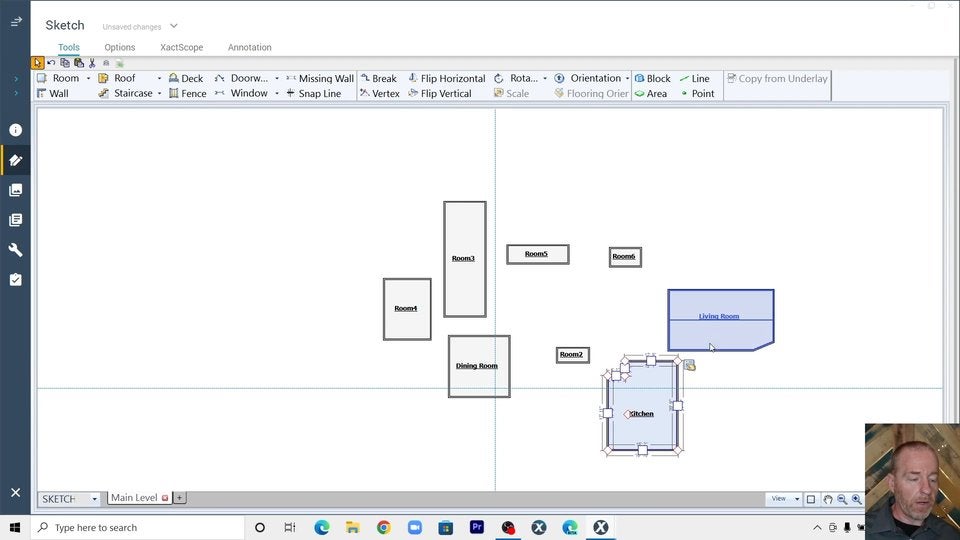Viewport: 960px width, 540px height.
Task: Expand the Room tool dropdown arrow
Action: pos(88,78)
